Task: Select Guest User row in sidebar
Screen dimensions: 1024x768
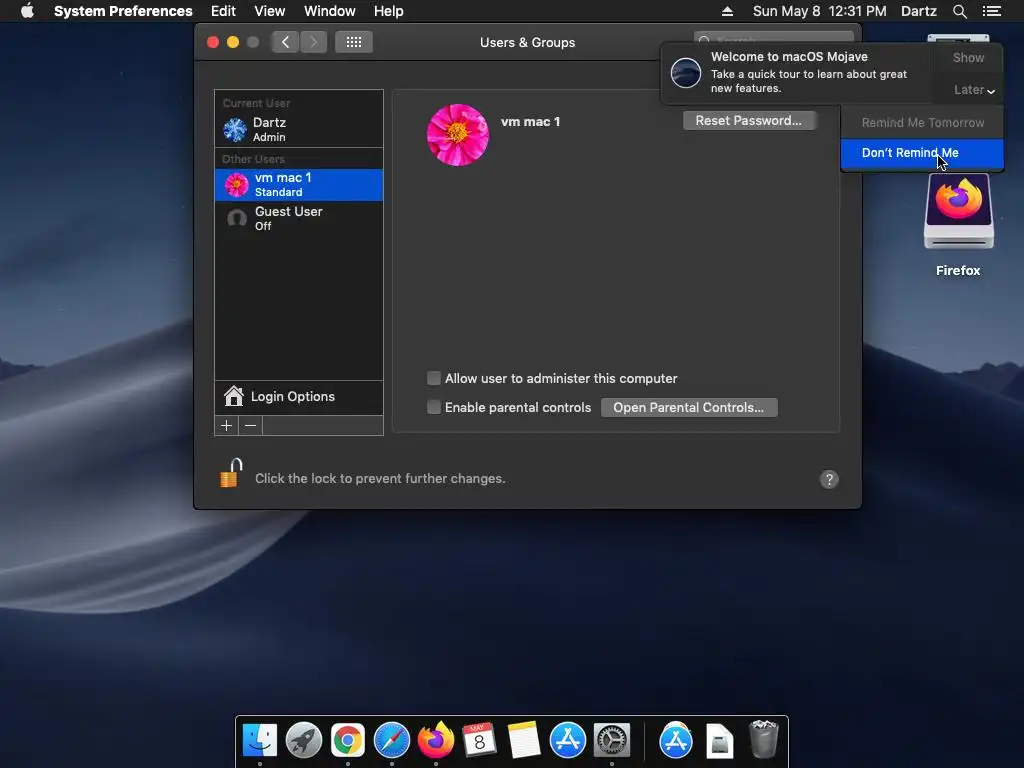Action: (298, 218)
